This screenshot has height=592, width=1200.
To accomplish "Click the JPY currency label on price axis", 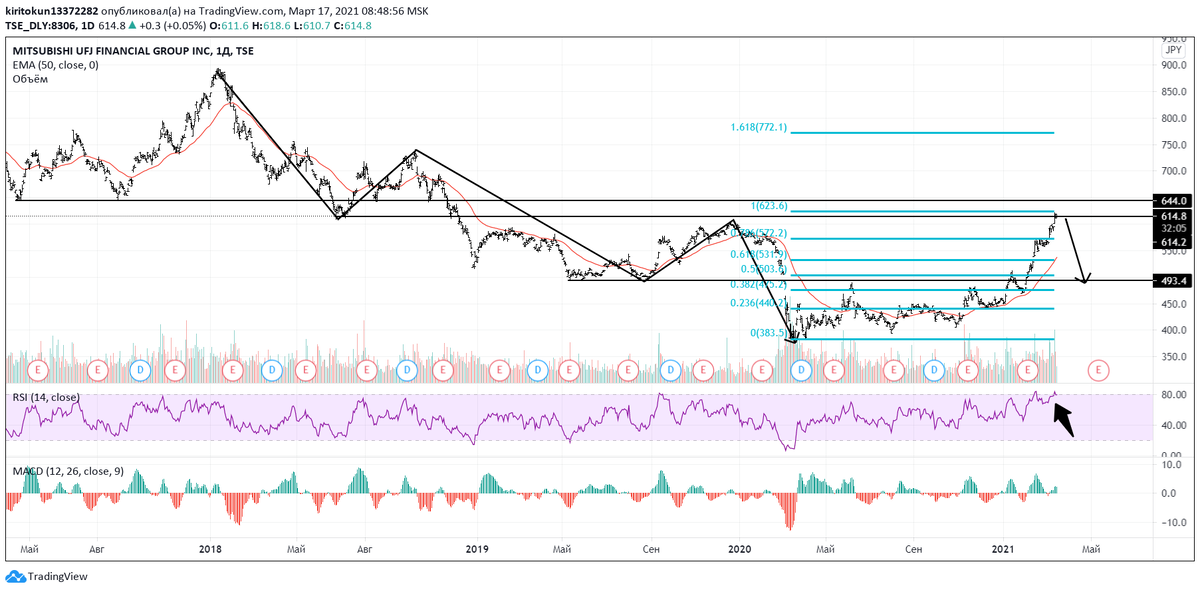I will pos(1173,49).
